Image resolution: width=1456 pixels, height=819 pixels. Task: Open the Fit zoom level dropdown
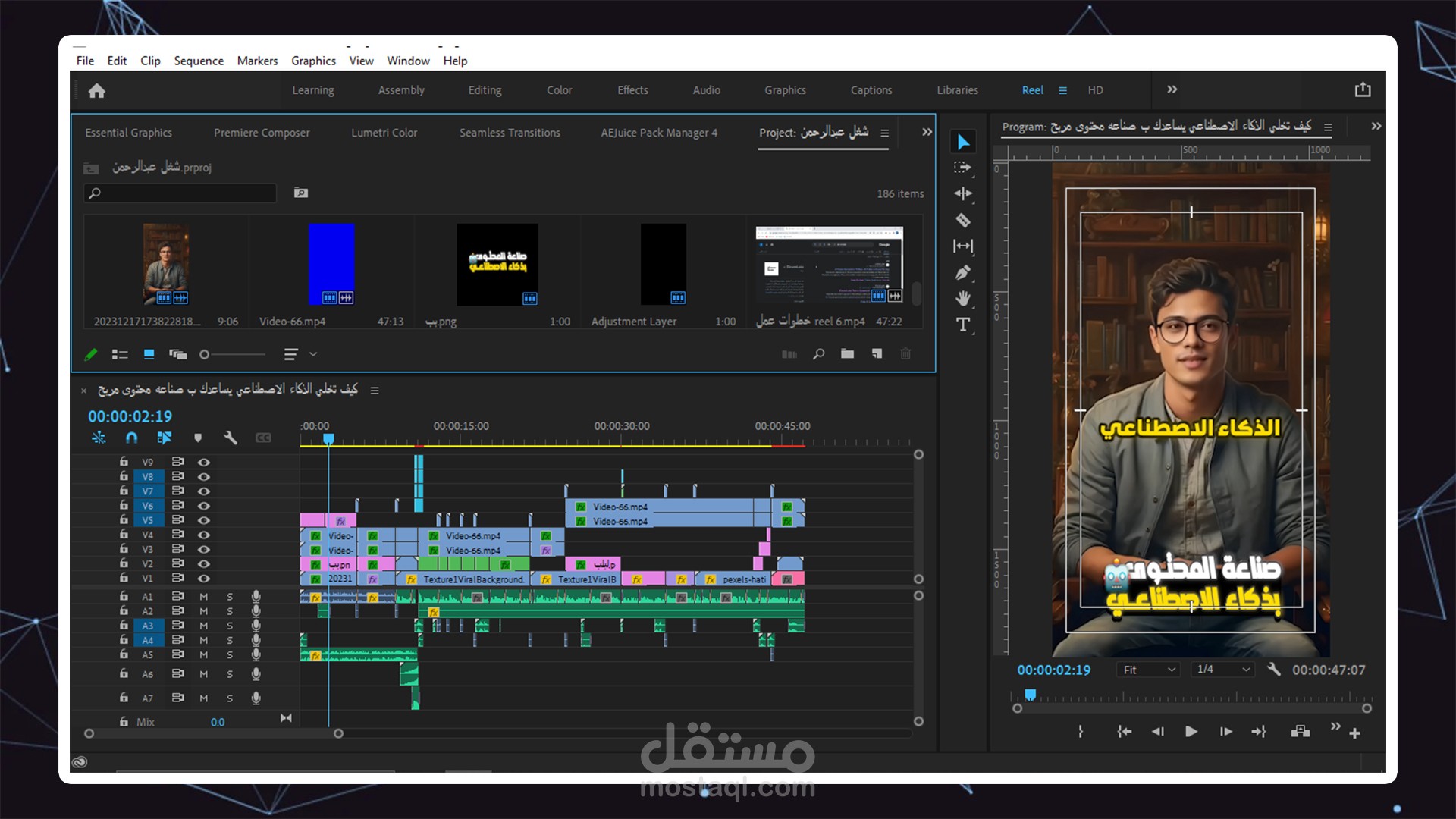click(x=1148, y=670)
